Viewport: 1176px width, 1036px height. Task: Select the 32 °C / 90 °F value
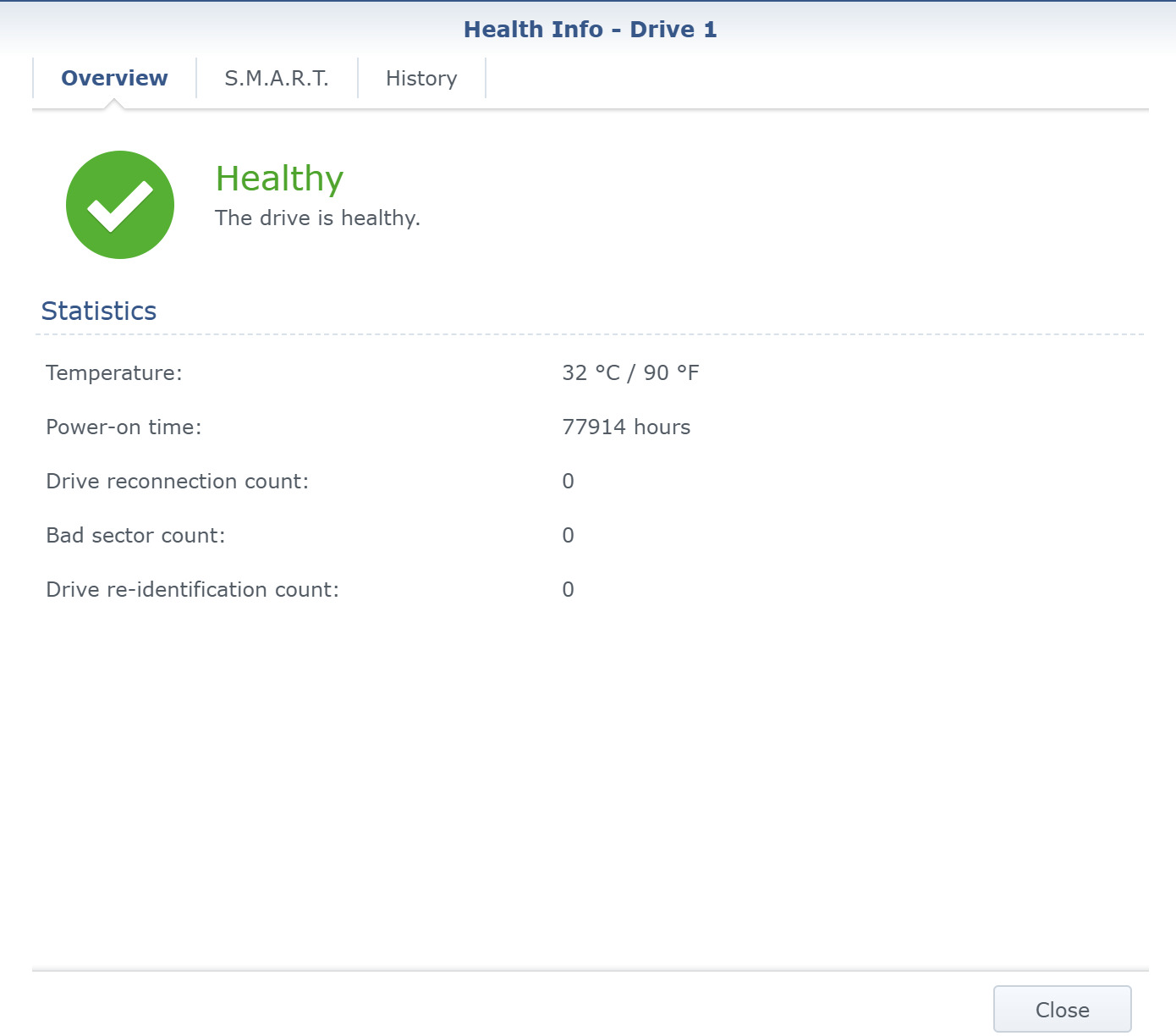pyautogui.click(x=630, y=372)
